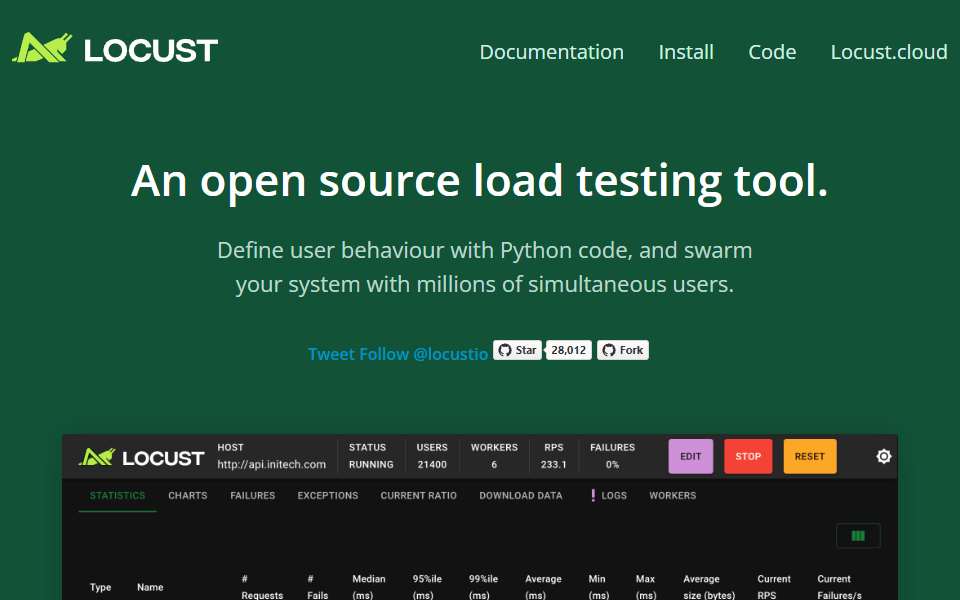This screenshot has height=600, width=960.
Task: Click the Current Failures/s header
Action: click(x=839, y=587)
